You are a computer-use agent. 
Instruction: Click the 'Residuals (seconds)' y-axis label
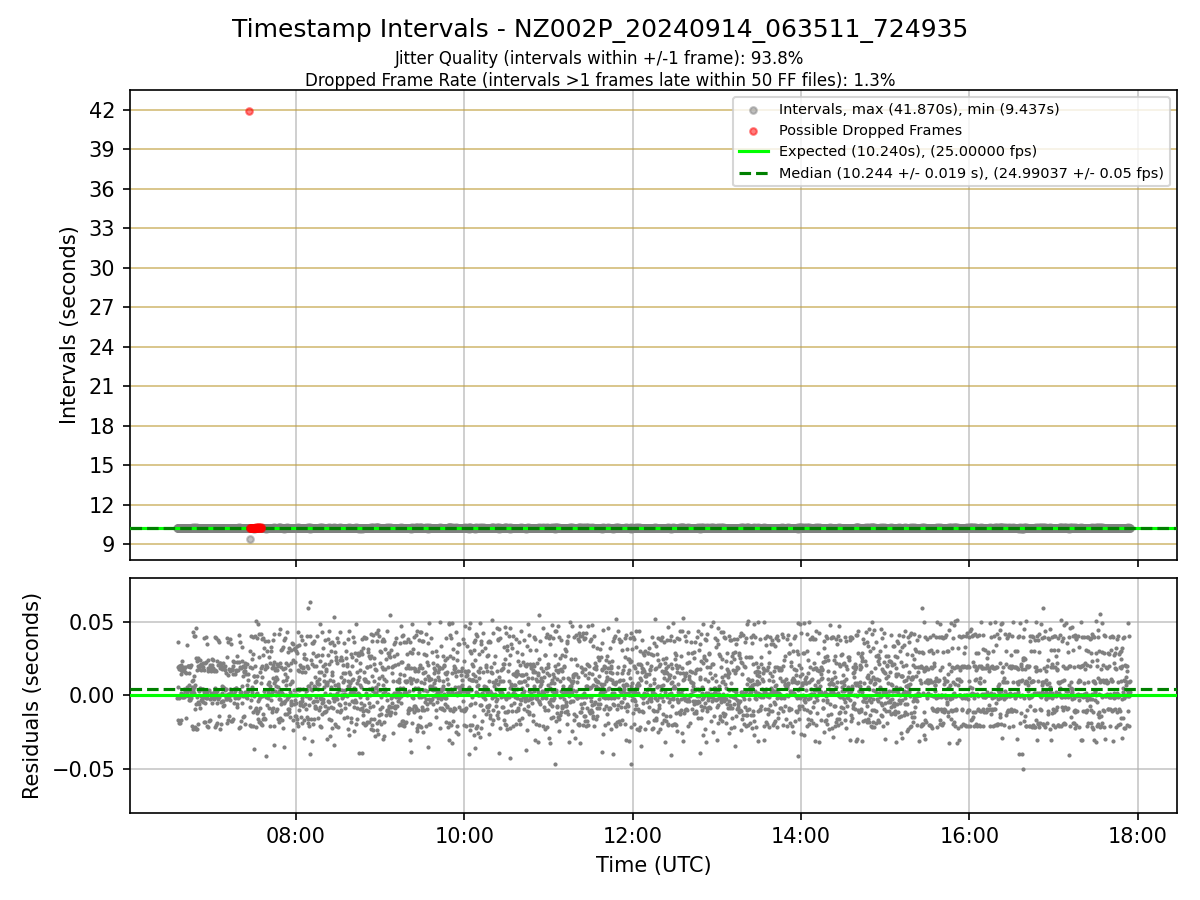pos(32,696)
